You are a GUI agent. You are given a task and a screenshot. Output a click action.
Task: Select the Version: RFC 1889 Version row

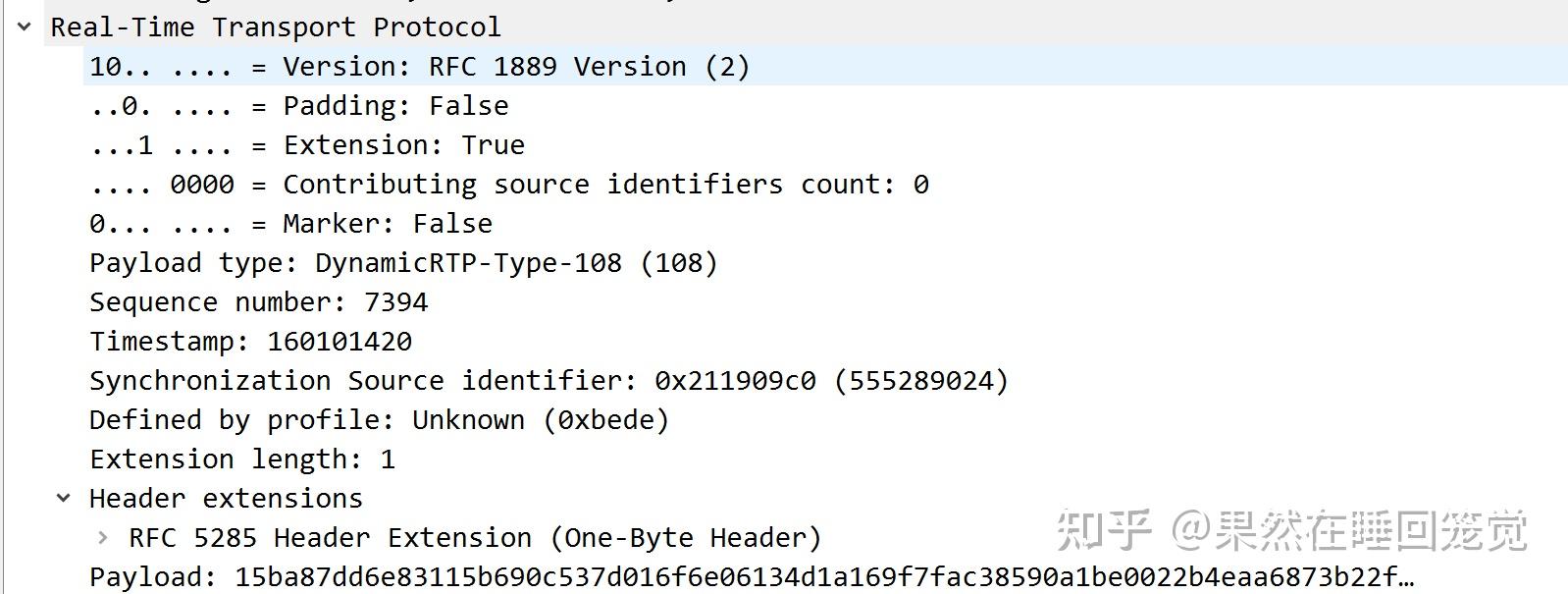pos(419,67)
